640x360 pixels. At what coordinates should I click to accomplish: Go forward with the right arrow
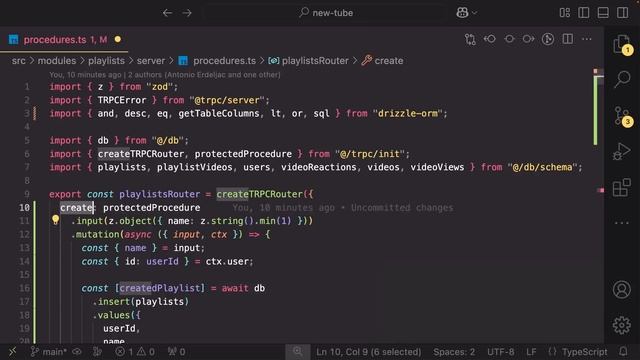(x=187, y=13)
